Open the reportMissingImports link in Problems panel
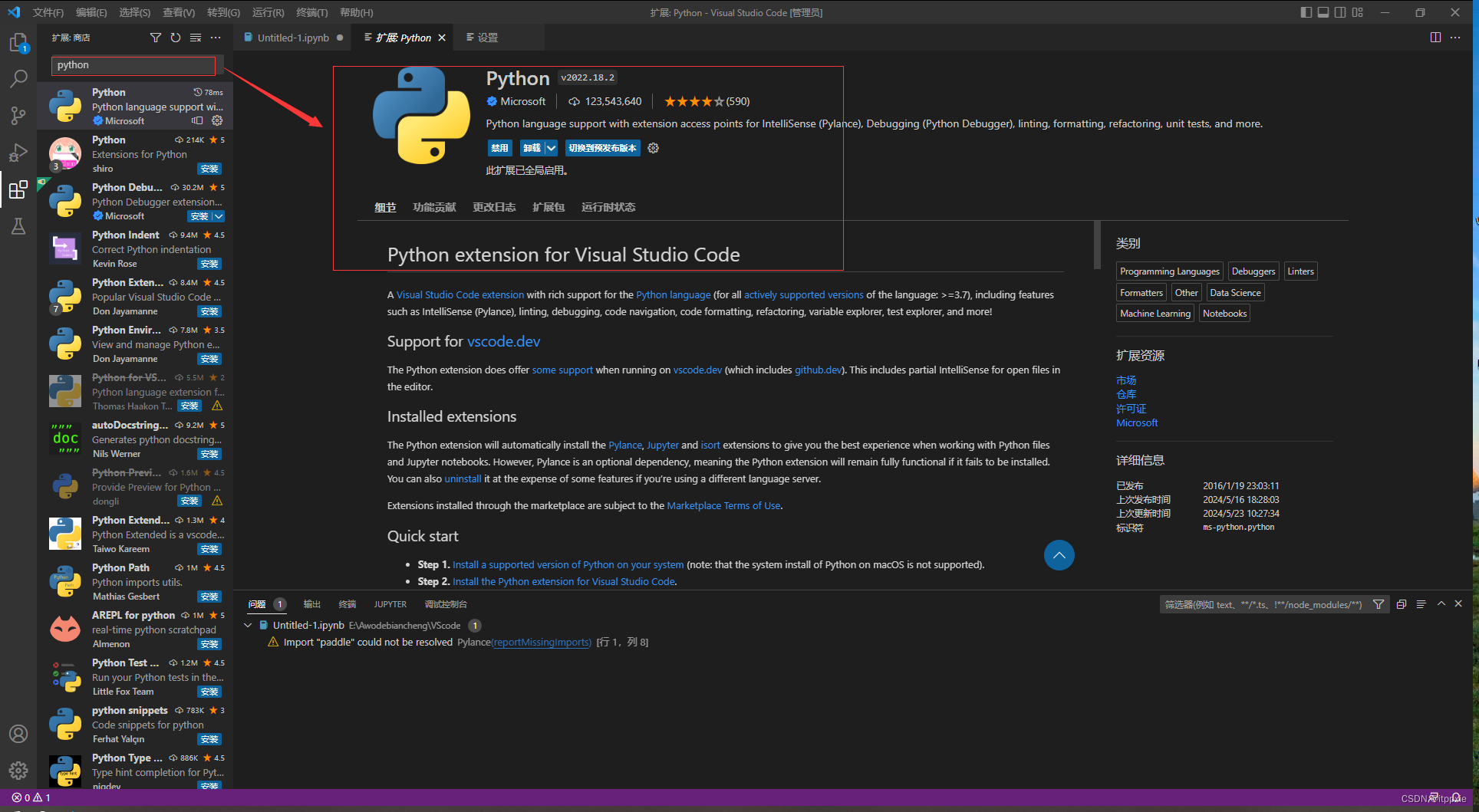The width and height of the screenshot is (1479, 812). (541, 643)
